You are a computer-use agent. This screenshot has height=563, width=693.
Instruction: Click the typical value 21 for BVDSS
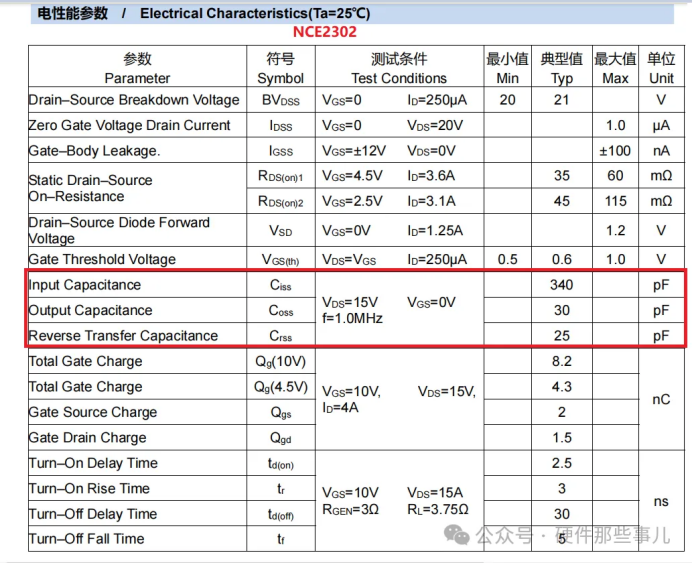561,100
